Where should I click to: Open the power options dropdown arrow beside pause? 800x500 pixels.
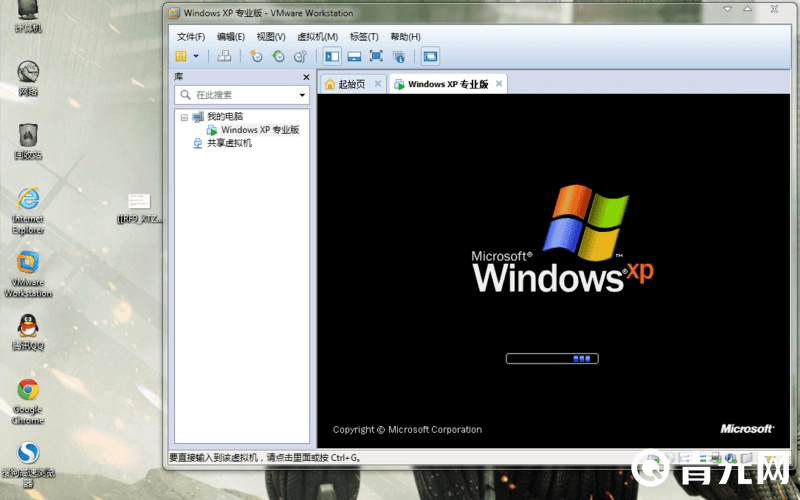coord(196,56)
